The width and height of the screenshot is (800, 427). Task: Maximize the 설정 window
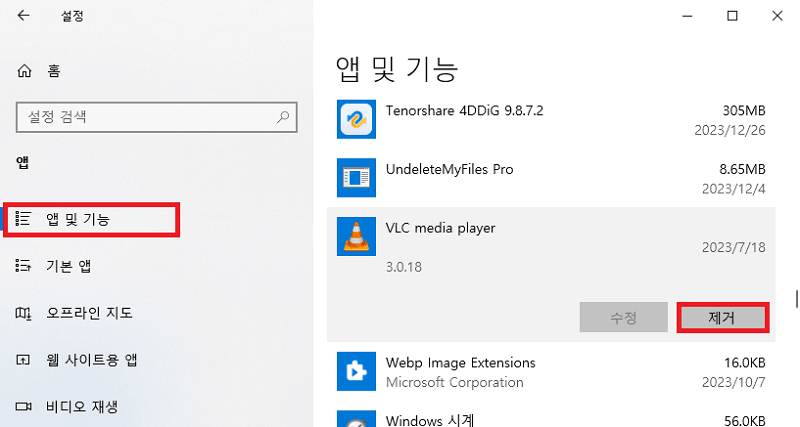[732, 16]
